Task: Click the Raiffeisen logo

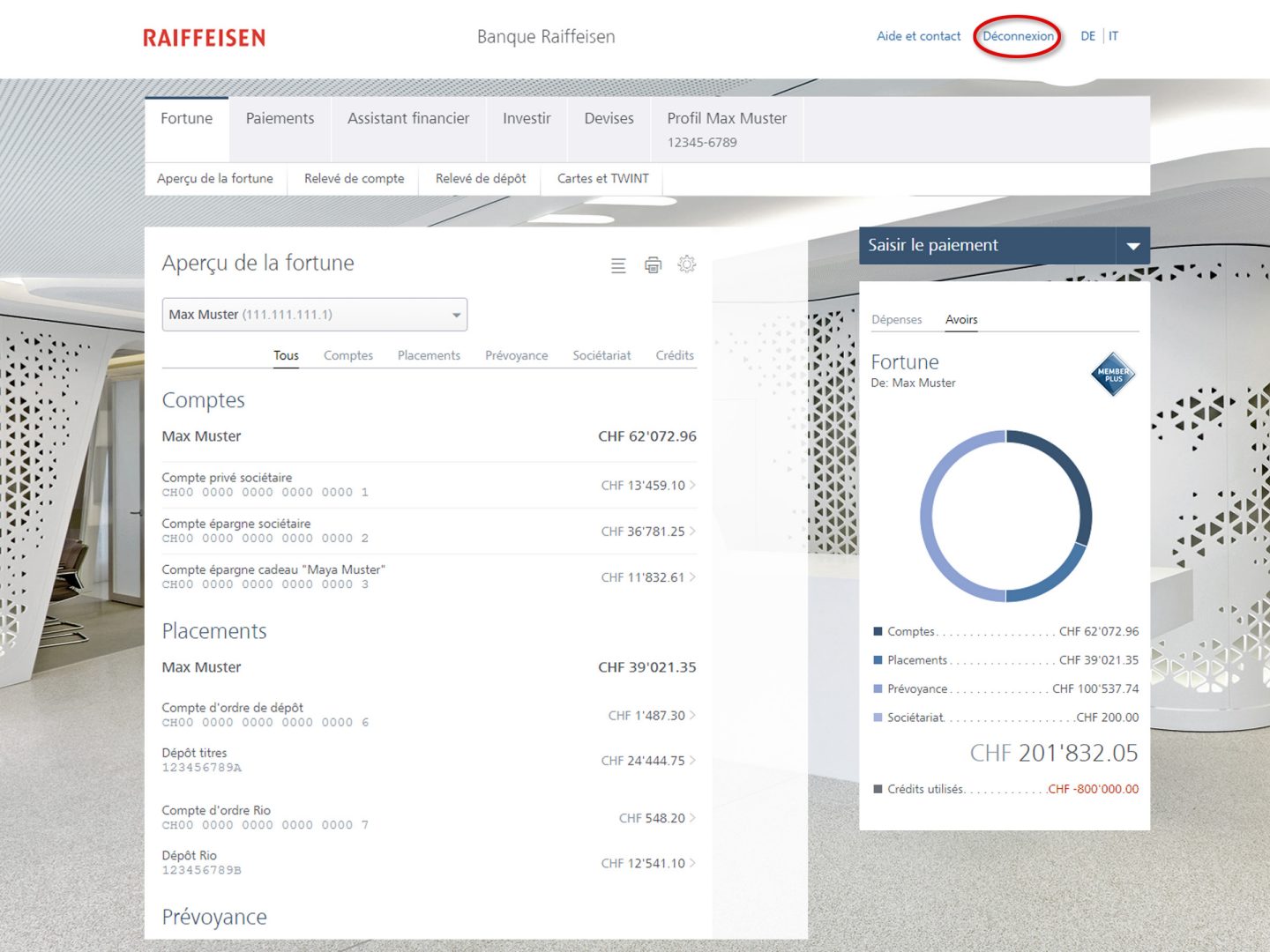Action: point(204,38)
